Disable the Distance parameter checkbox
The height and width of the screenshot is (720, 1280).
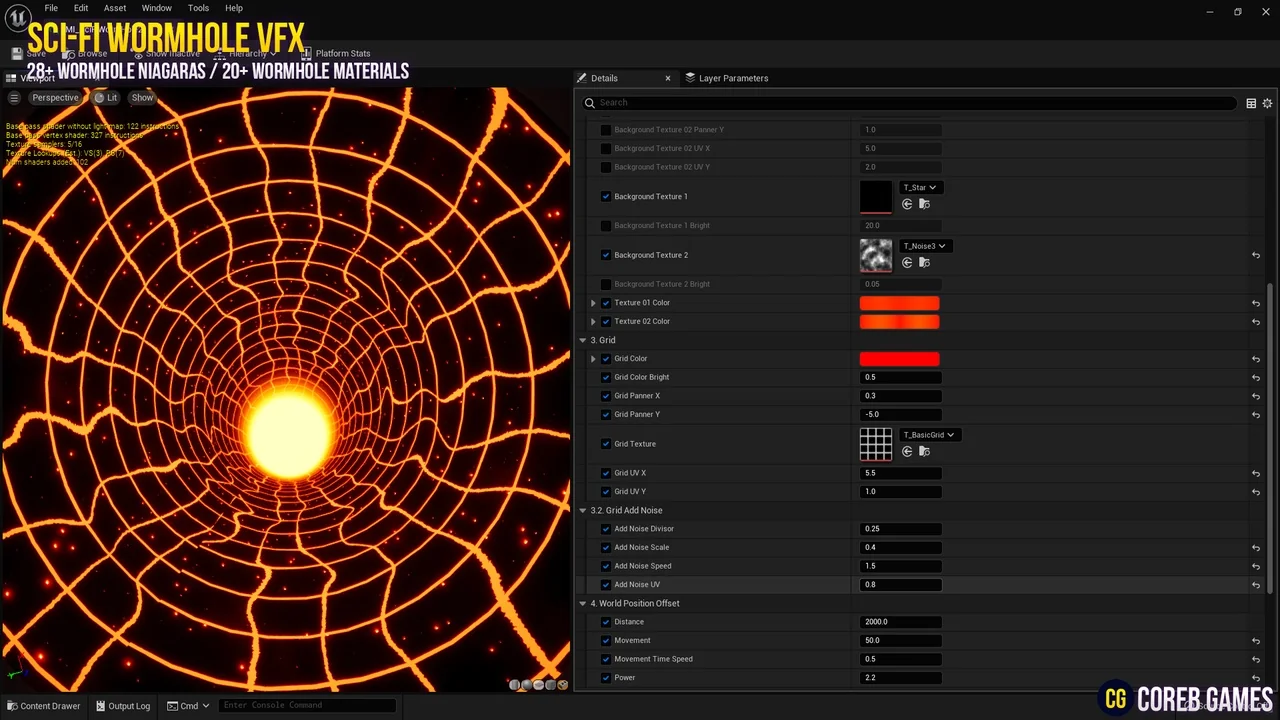click(x=605, y=622)
